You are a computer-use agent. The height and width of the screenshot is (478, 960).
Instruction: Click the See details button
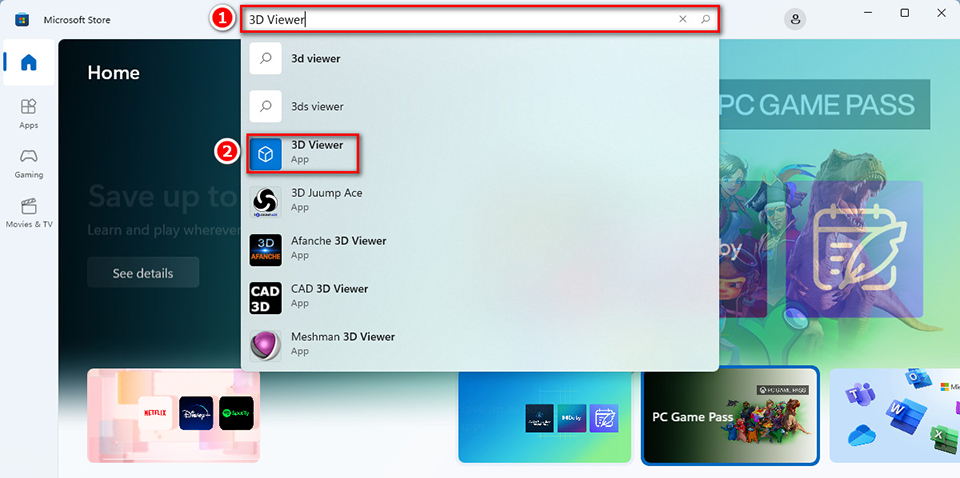point(143,272)
